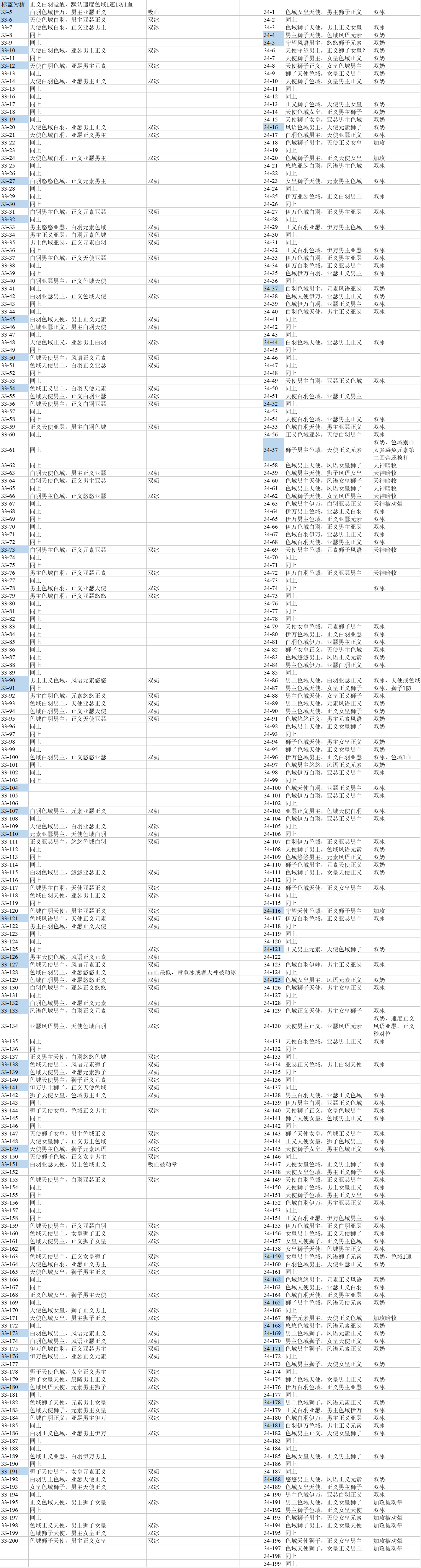
Task: Select the blue label 34-44
Action: pyautogui.click(x=273, y=342)
